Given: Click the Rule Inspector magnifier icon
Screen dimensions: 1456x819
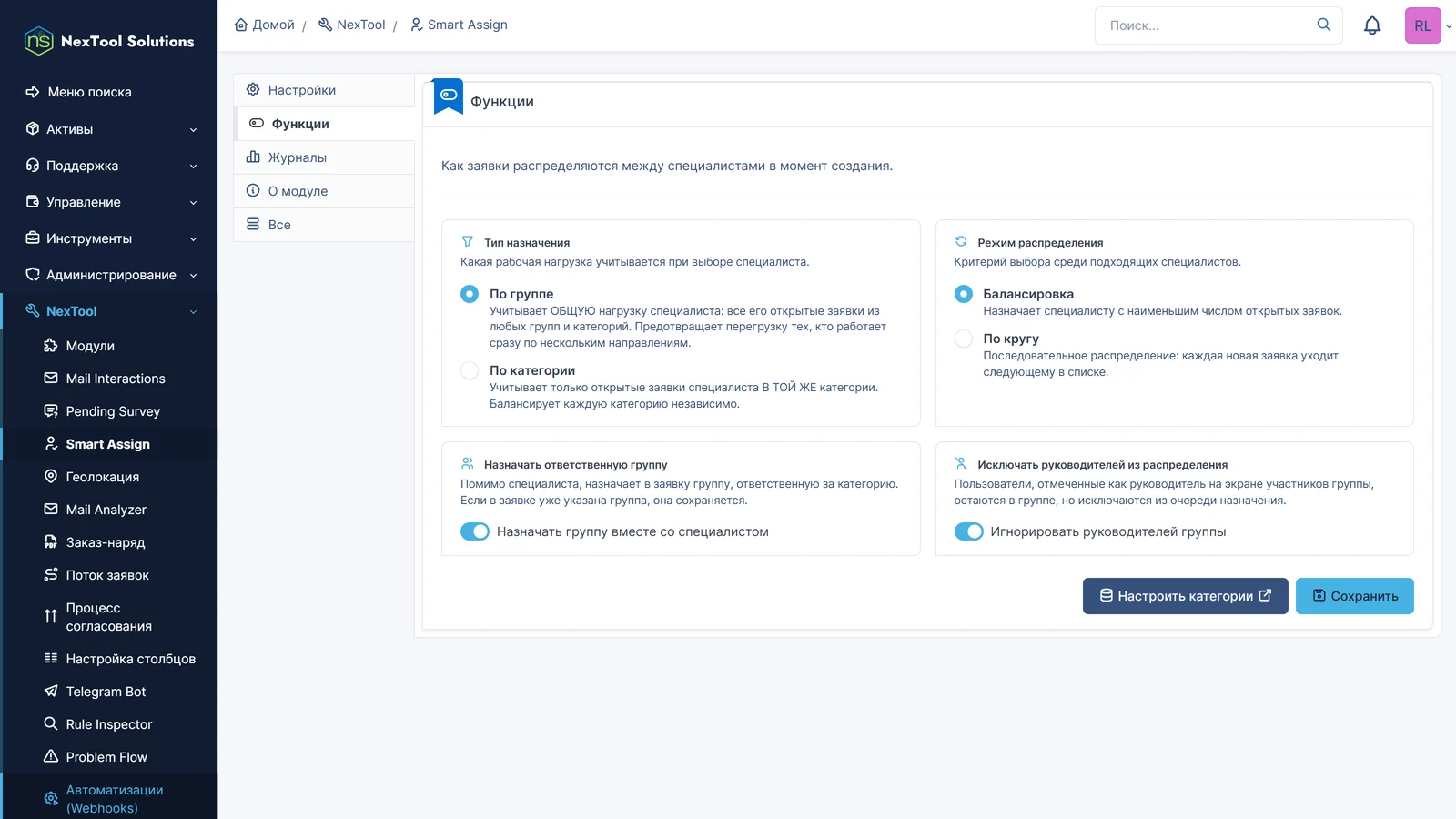Looking at the screenshot, I should coord(51,724).
